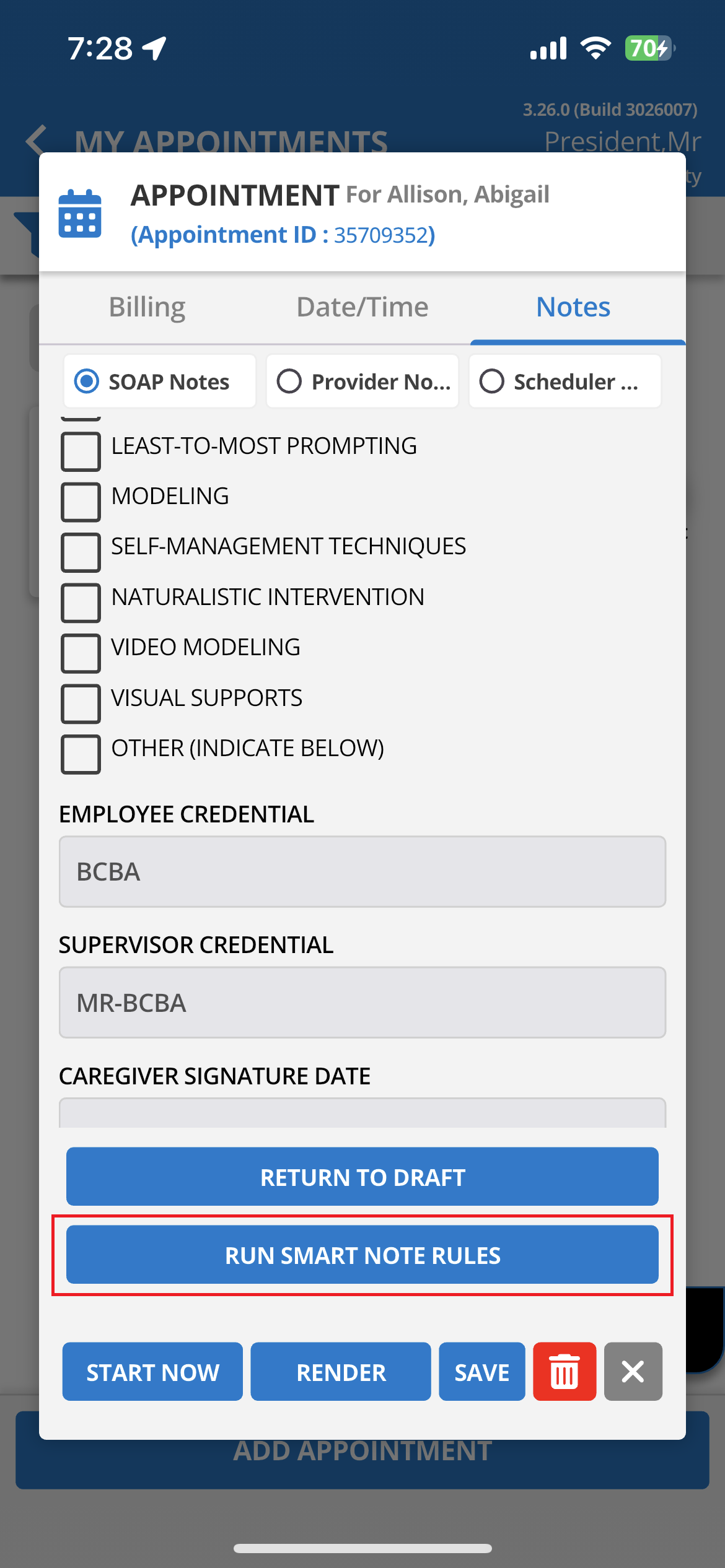Viewport: 725px width, 1568px height.
Task: Tap the Start Now button
Action: (152, 1371)
